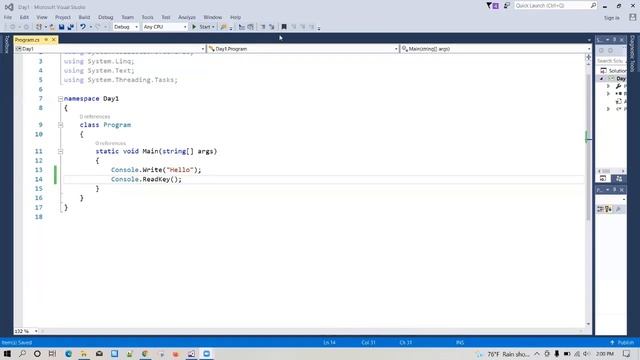Open the Build menu

click(x=84, y=17)
